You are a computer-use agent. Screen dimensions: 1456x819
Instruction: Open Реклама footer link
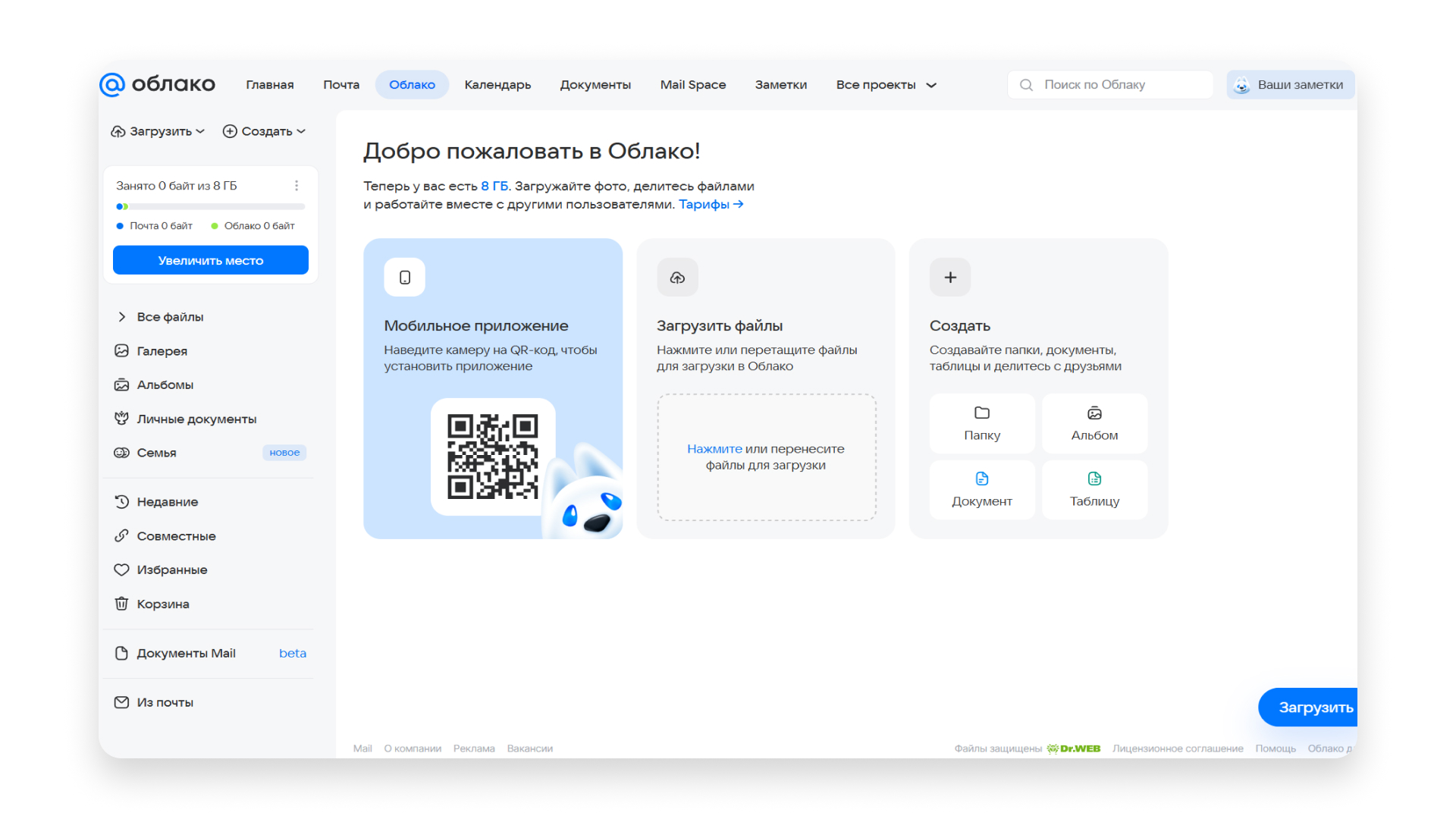(474, 748)
